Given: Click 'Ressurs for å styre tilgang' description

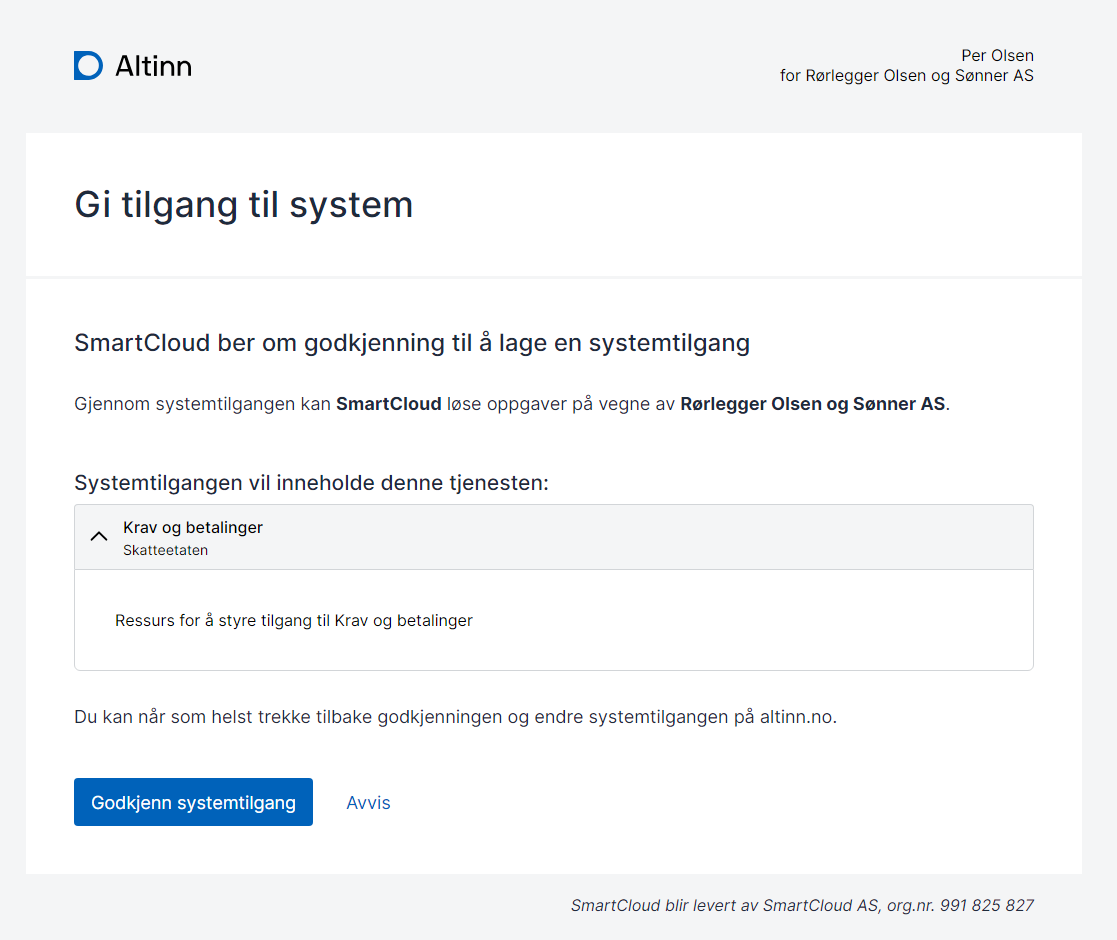Looking at the screenshot, I should click(x=293, y=621).
